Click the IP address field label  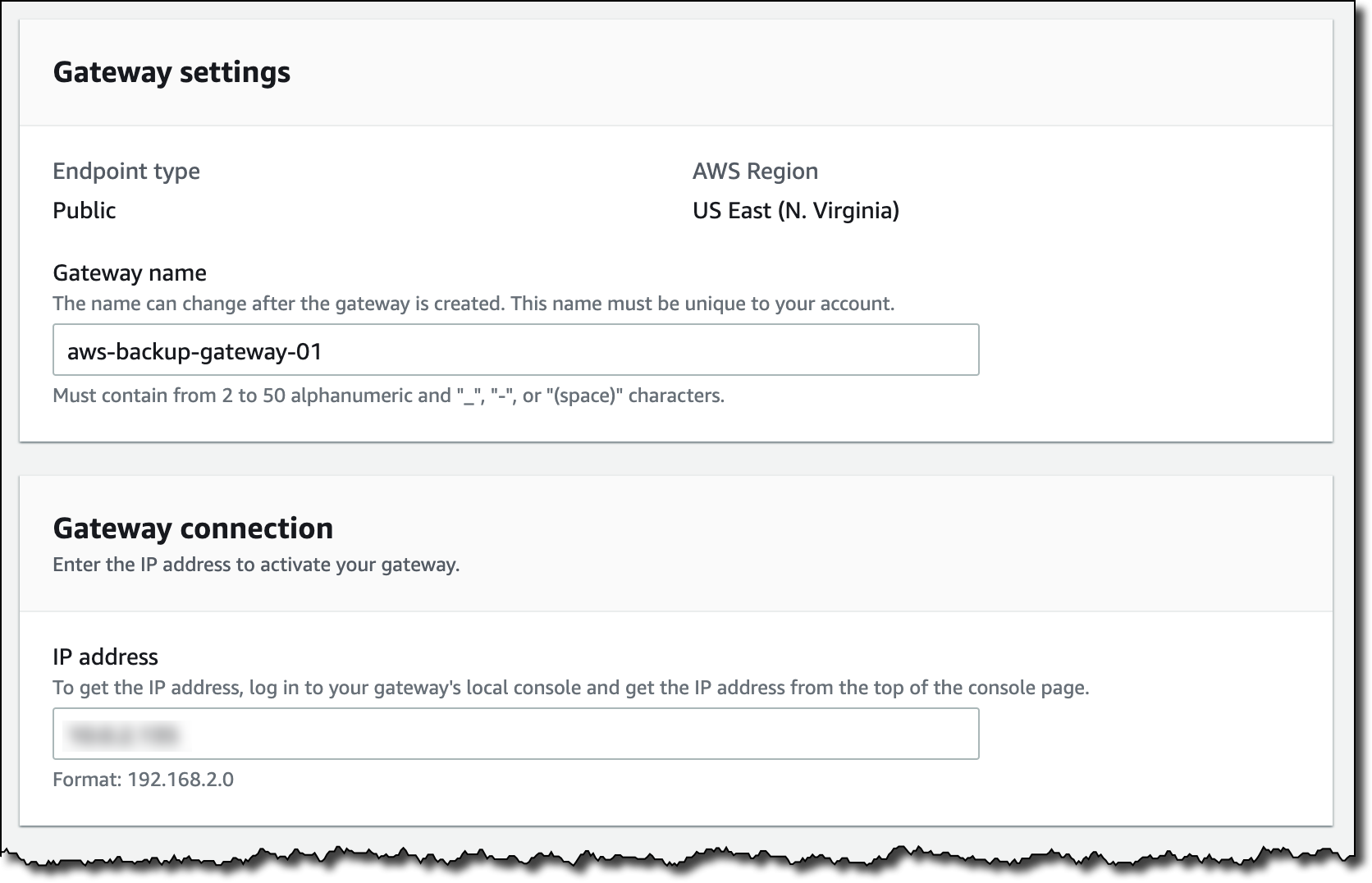coord(105,657)
